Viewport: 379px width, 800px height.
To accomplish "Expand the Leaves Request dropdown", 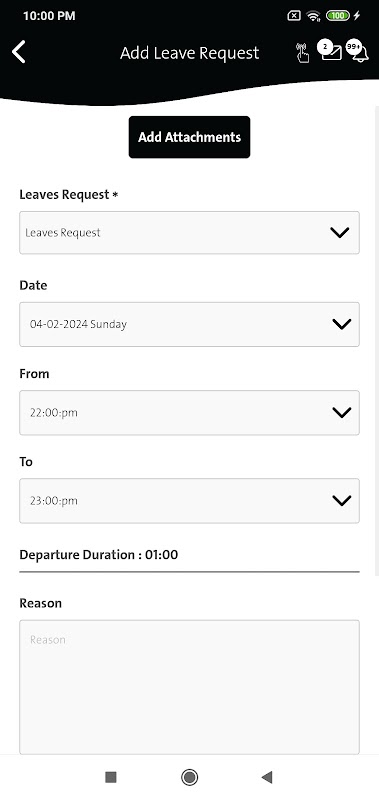I will coord(189,233).
